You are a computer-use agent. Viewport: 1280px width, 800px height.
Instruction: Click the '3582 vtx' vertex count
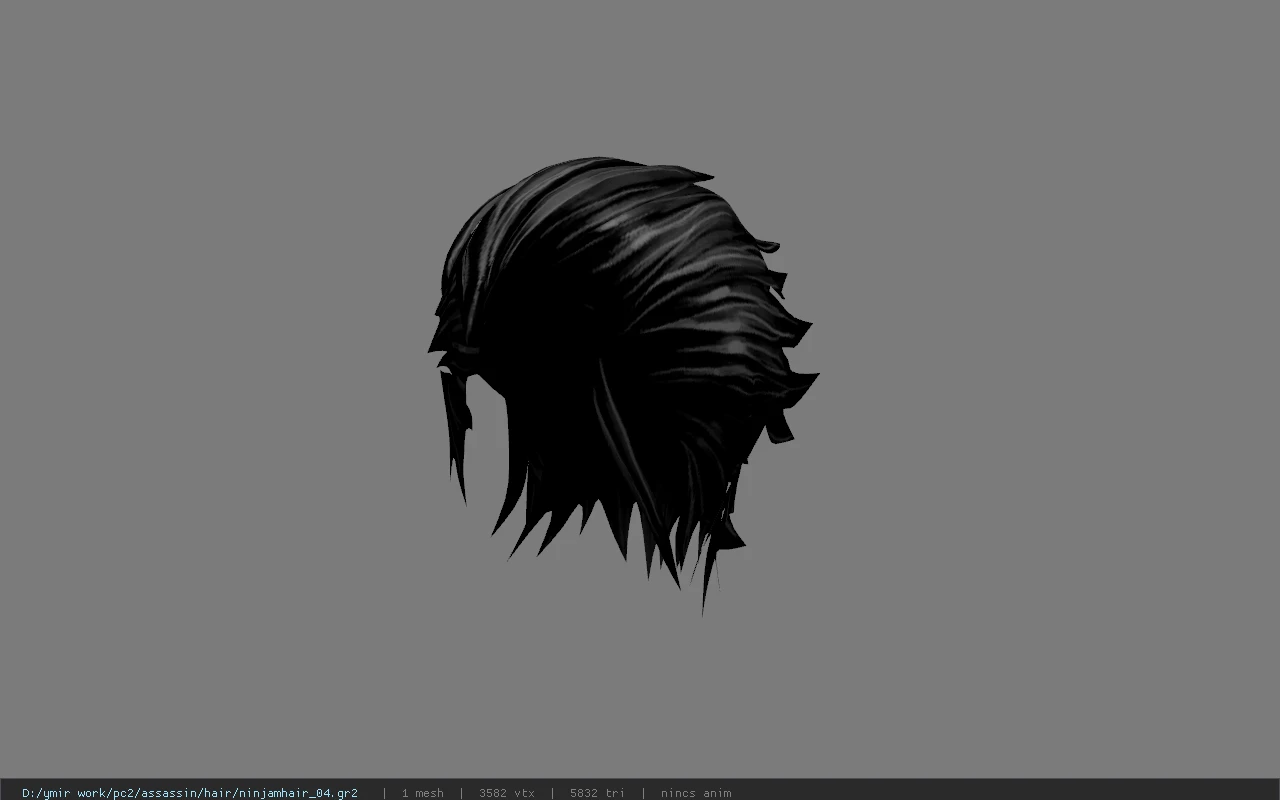[x=507, y=793]
